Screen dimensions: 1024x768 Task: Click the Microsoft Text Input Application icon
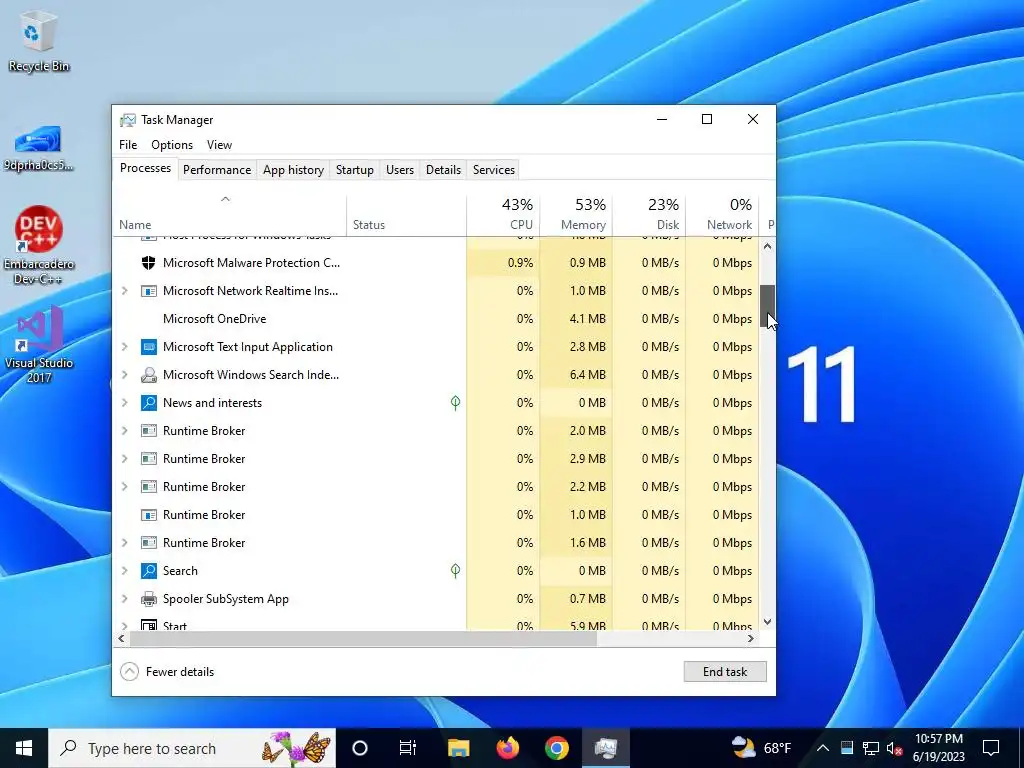click(x=149, y=347)
